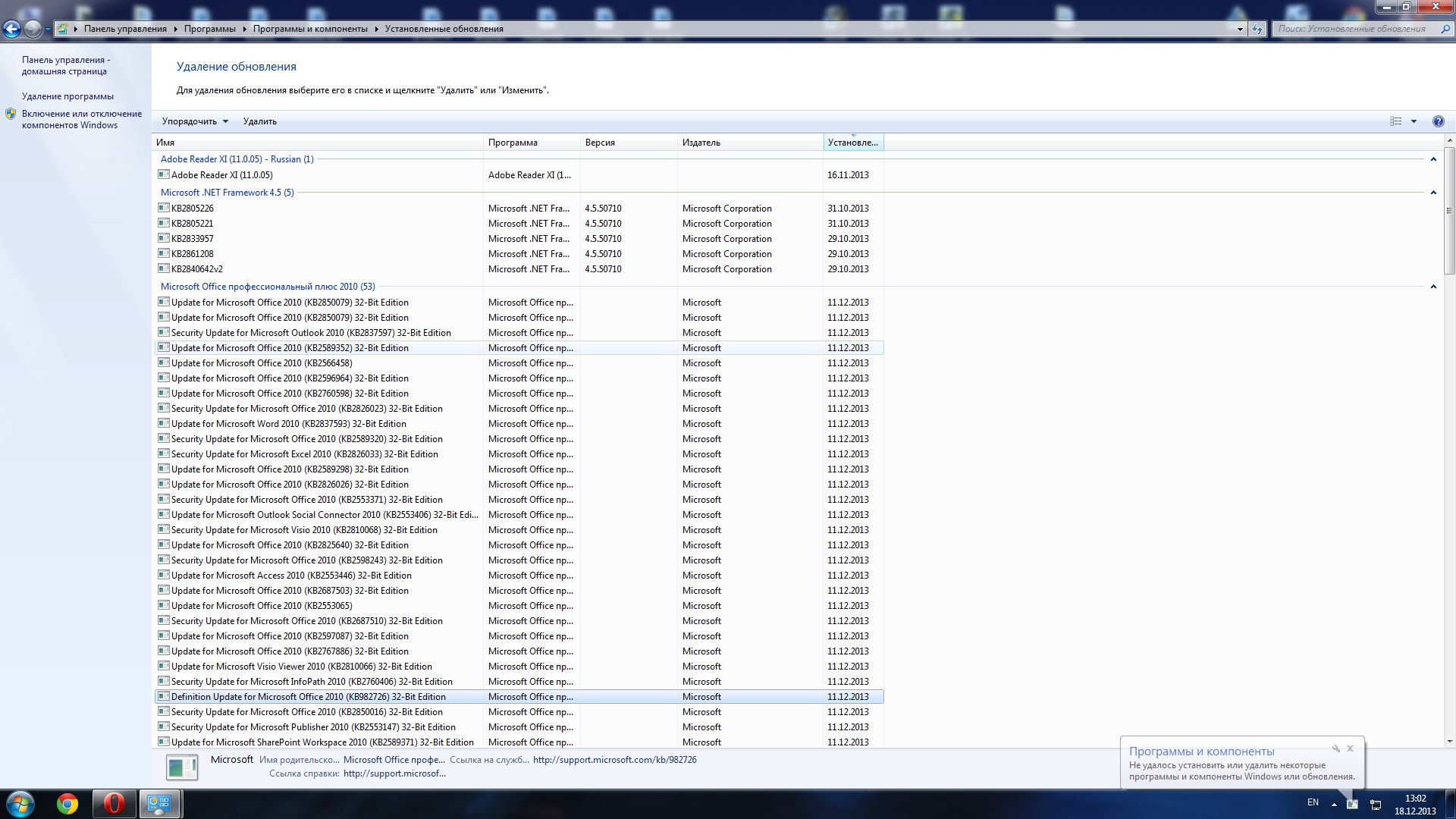Click the search magnifier icon

click(x=1445, y=29)
